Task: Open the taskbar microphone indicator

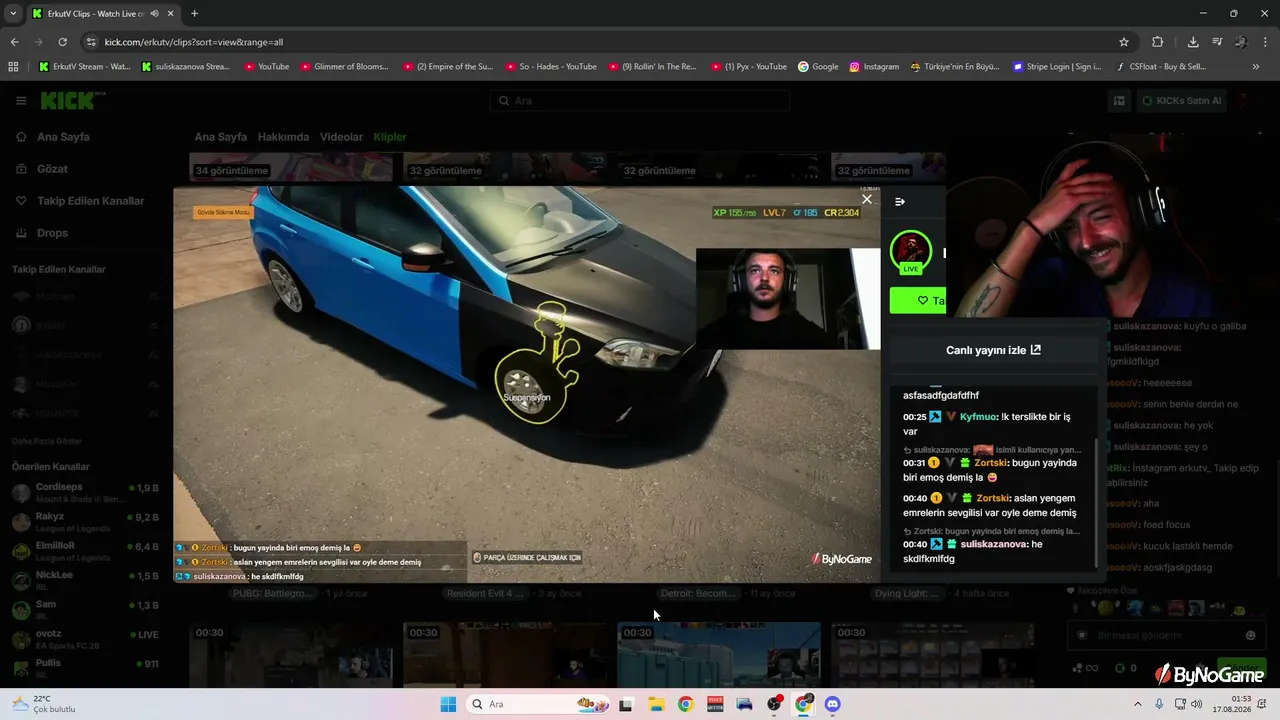Action: (1159, 704)
